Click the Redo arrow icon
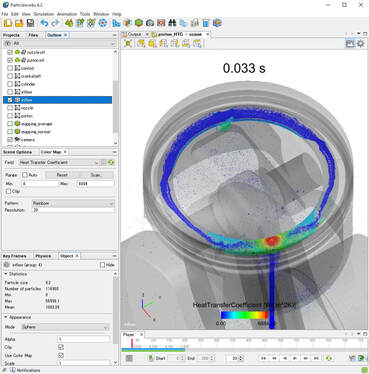 click(55, 23)
